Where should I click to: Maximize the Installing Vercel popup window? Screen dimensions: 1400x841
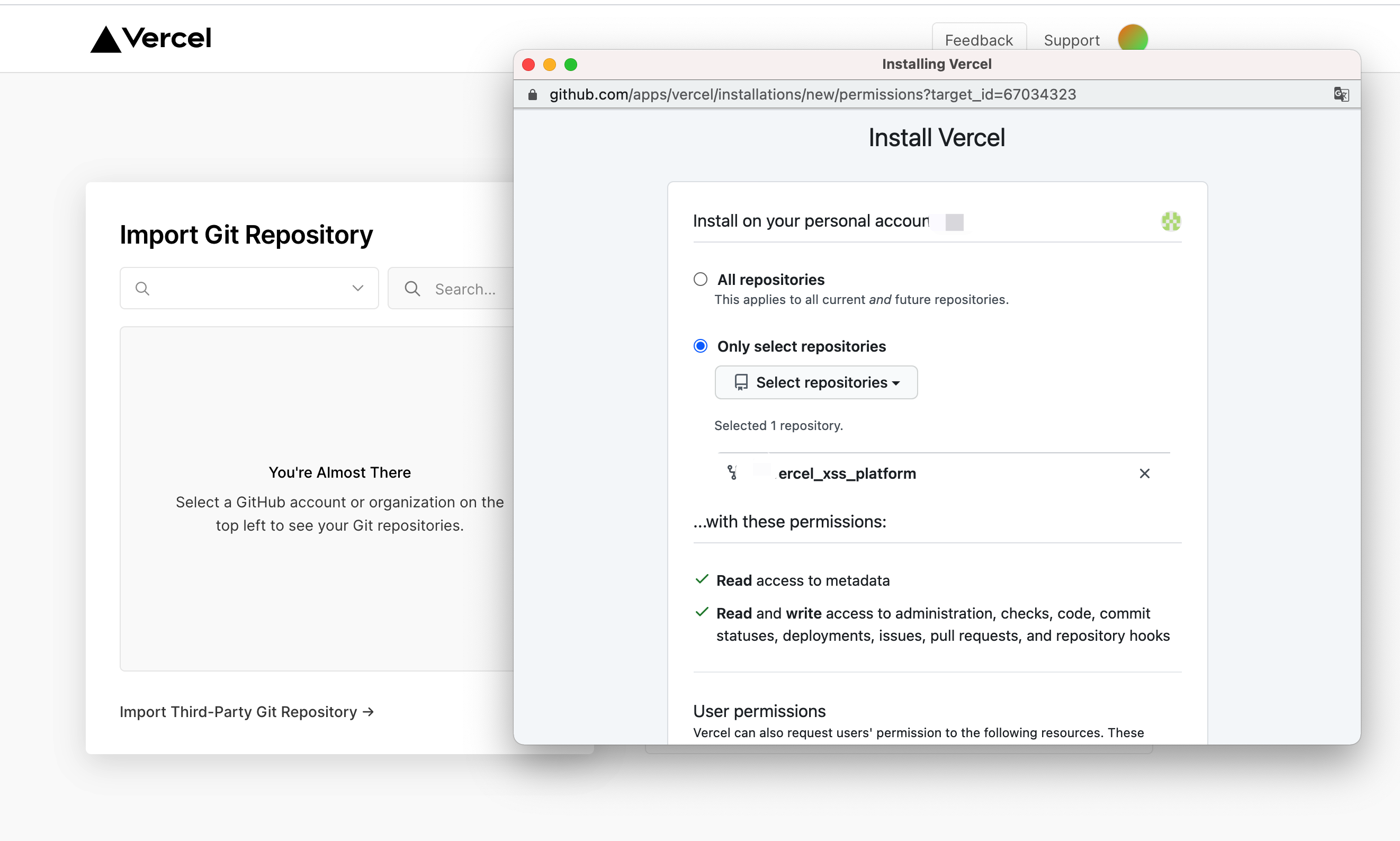571,65
